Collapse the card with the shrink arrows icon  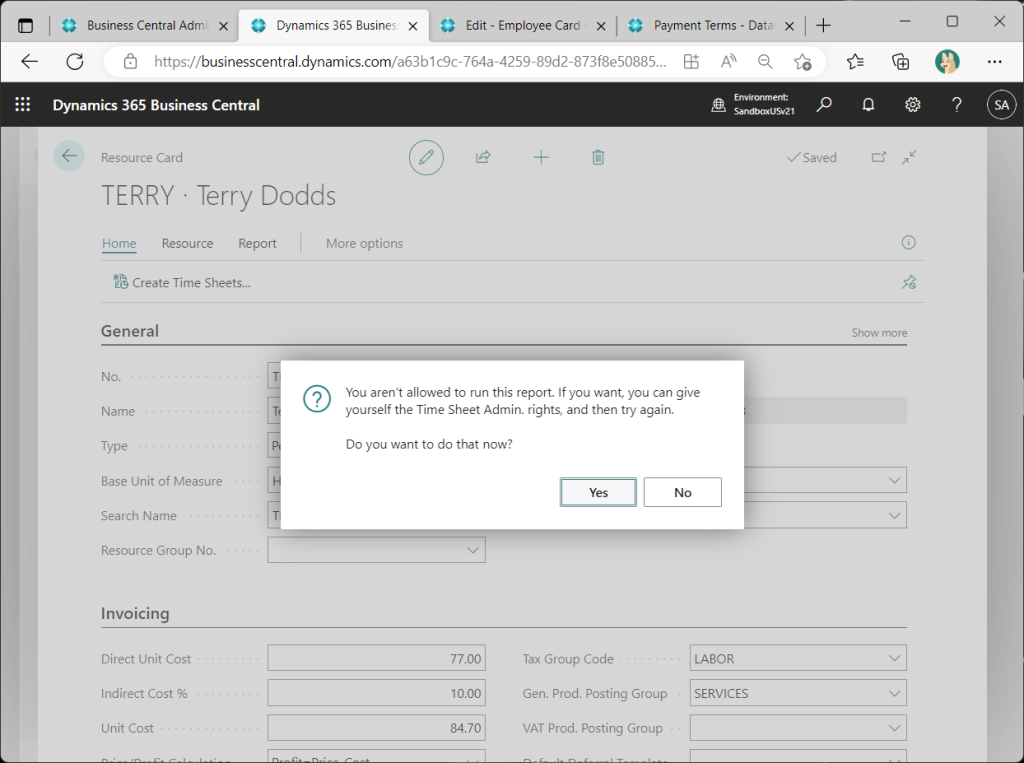click(x=909, y=157)
